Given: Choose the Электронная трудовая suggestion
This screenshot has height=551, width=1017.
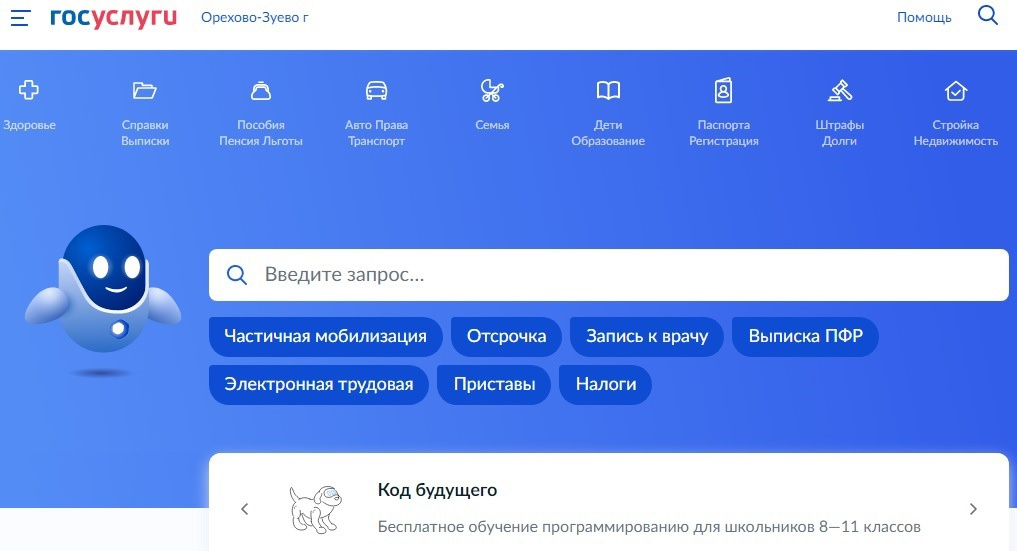Looking at the screenshot, I should [x=318, y=384].
